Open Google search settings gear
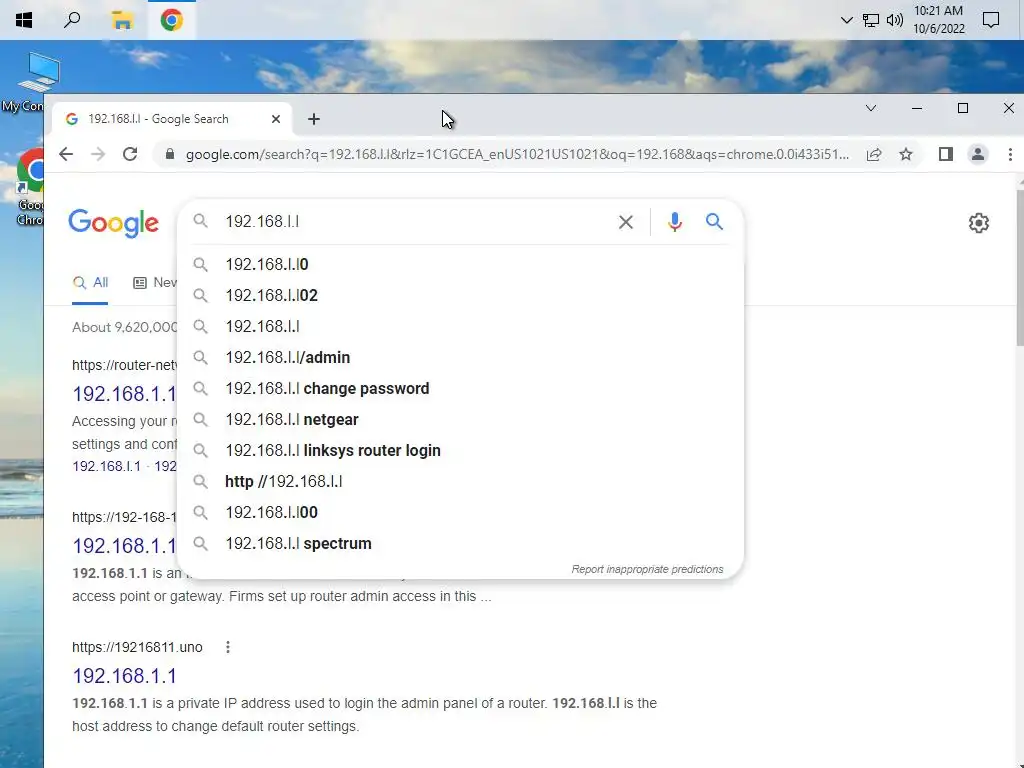Image resolution: width=1024 pixels, height=768 pixels. (978, 223)
